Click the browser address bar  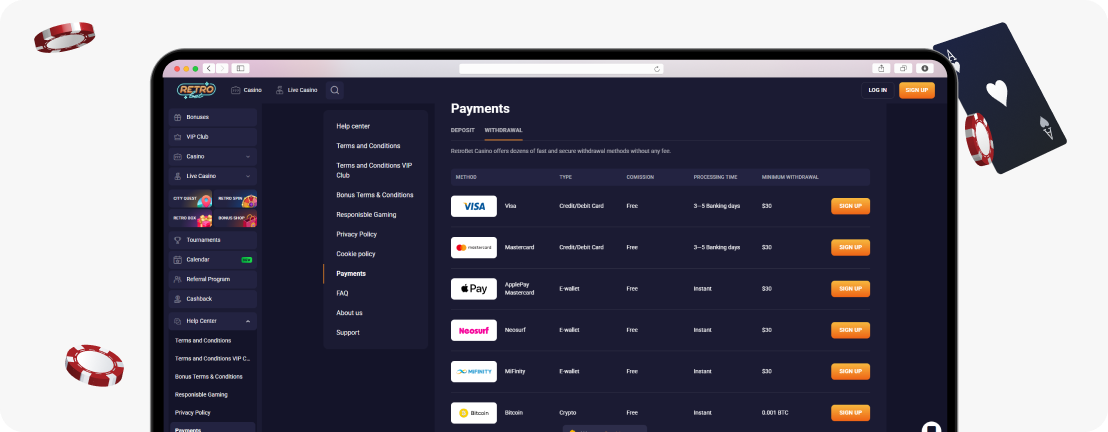click(561, 69)
